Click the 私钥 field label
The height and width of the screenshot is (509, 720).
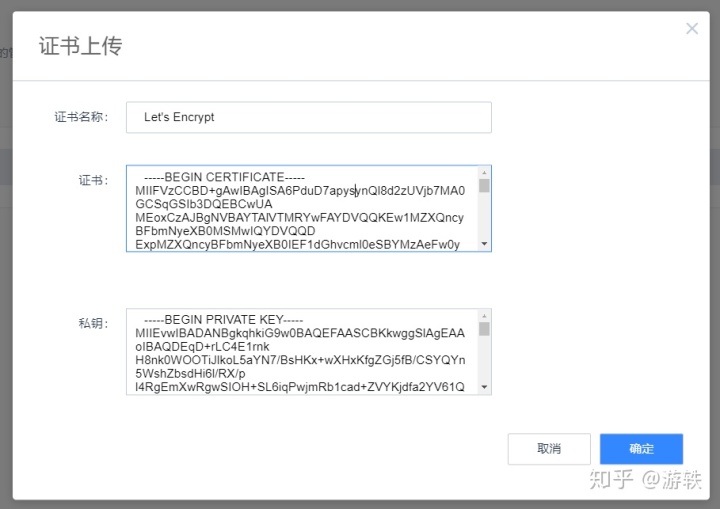(x=92, y=323)
